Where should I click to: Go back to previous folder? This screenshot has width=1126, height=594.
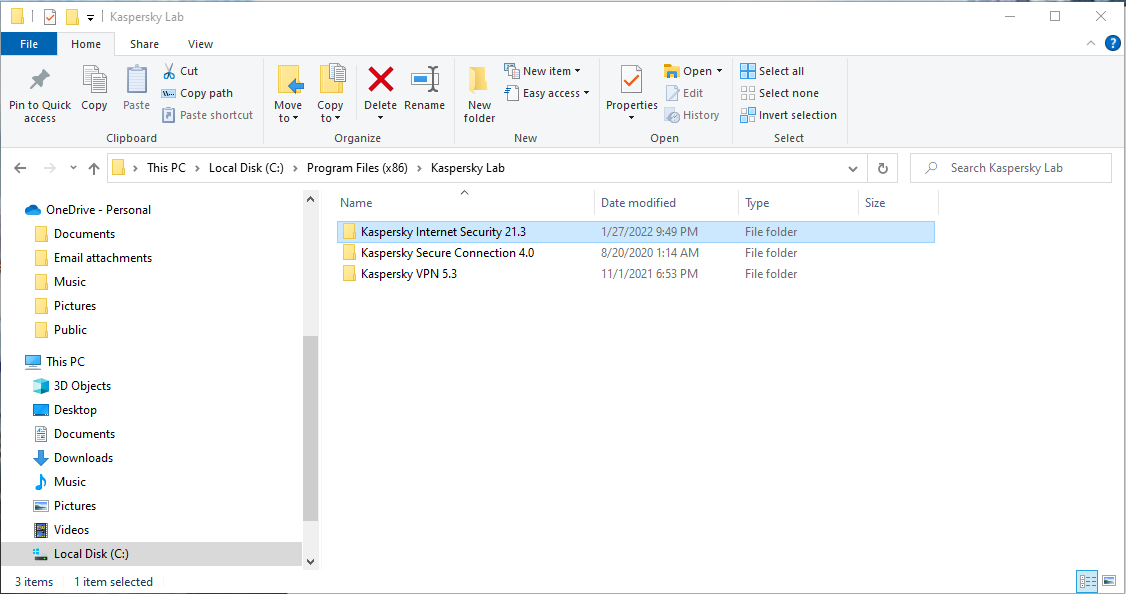coord(20,168)
